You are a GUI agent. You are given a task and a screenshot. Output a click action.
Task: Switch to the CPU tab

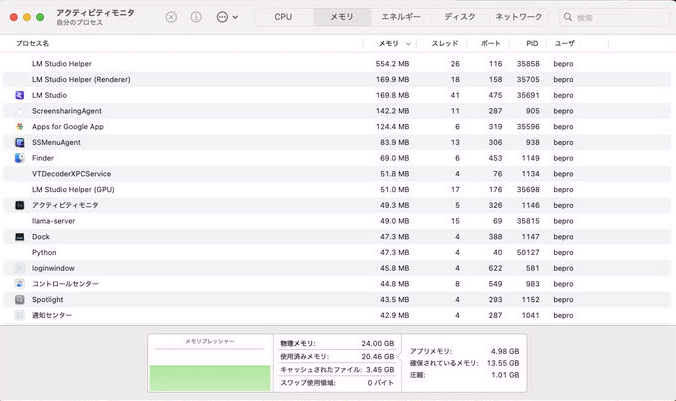[283, 17]
